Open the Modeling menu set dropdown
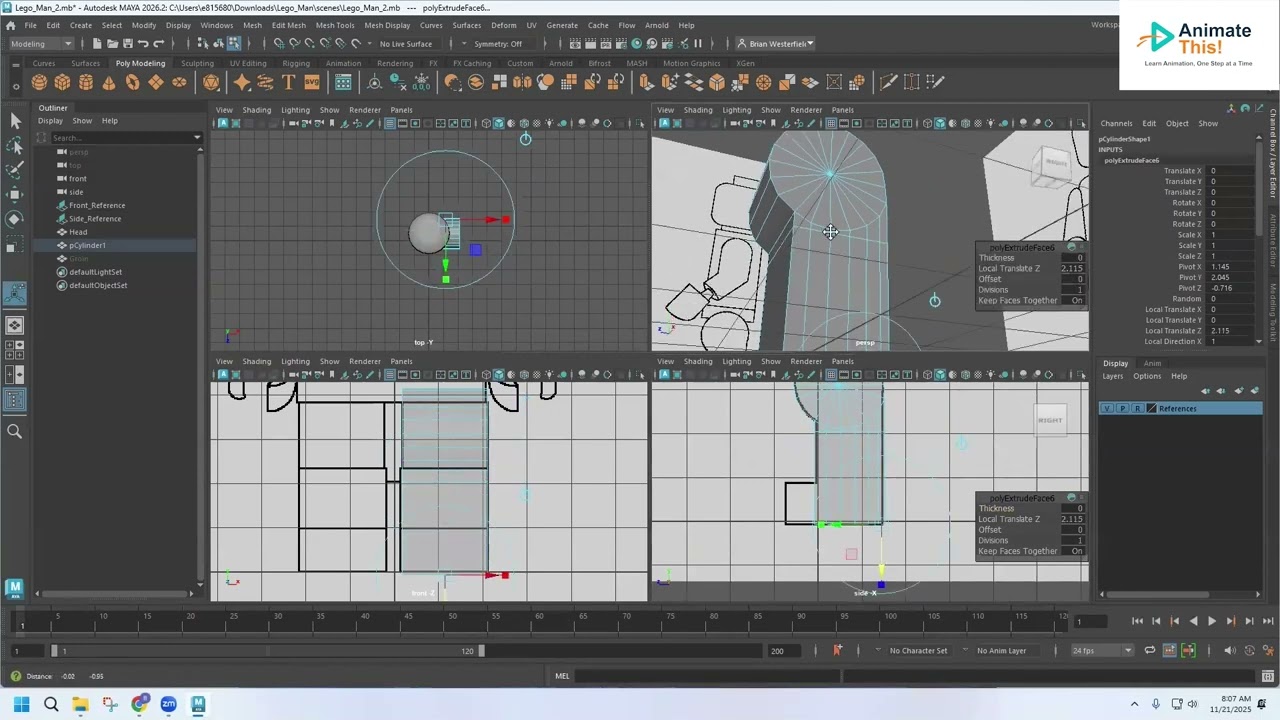 point(40,43)
